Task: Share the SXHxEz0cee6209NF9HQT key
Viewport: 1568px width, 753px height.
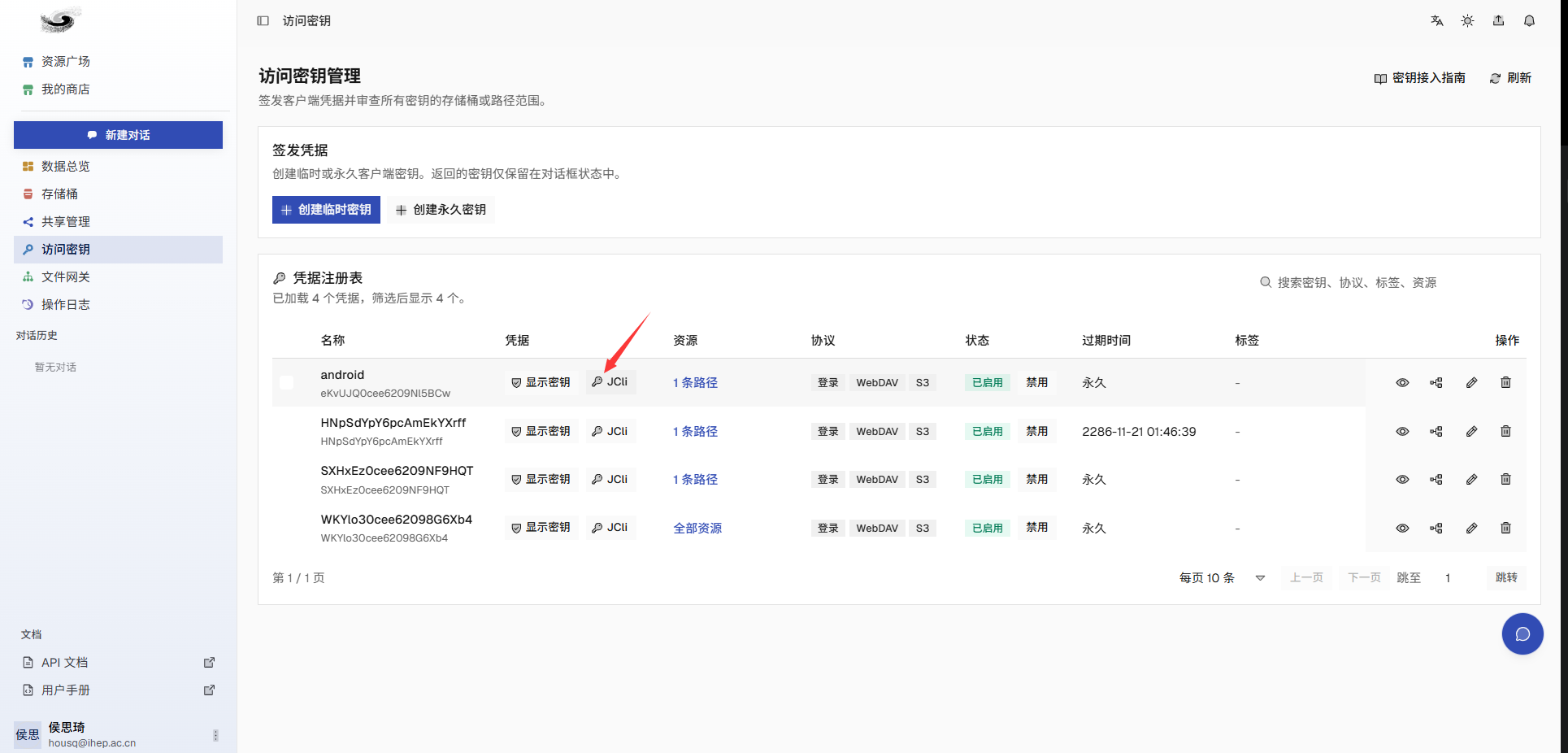Action: coord(1436,480)
